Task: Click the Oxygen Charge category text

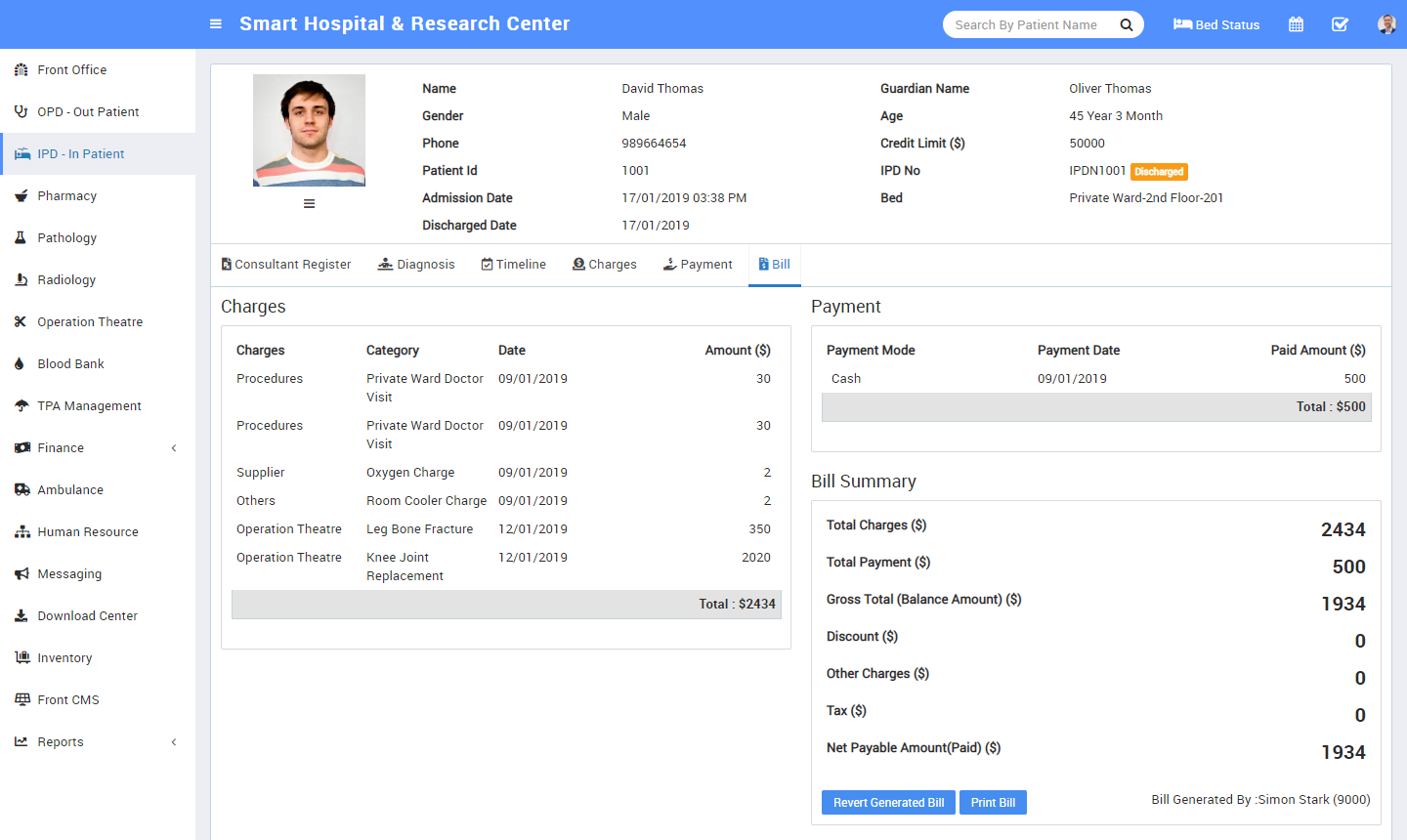Action: click(410, 473)
